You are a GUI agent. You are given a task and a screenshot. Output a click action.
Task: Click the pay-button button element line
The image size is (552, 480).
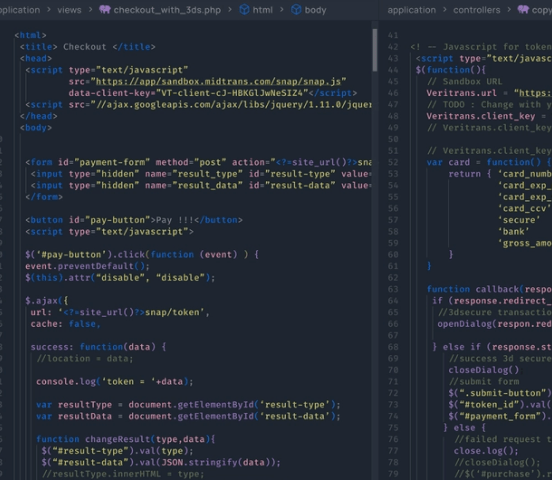134,220
